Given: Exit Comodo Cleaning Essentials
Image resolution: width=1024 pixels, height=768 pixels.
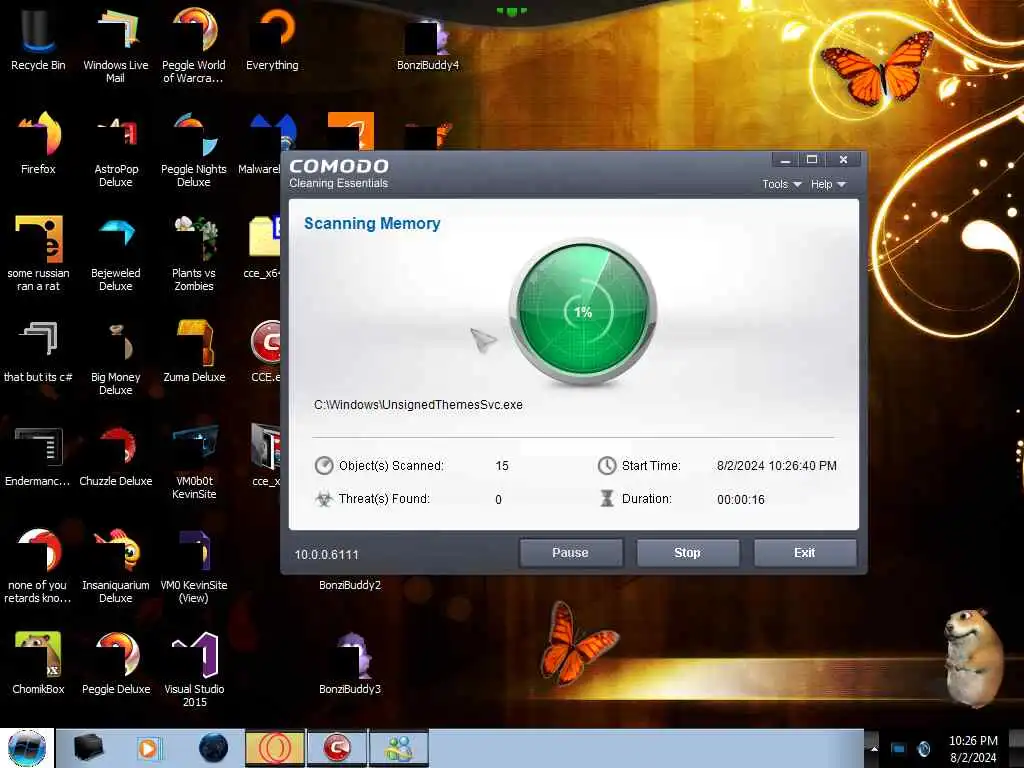Looking at the screenshot, I should (805, 552).
